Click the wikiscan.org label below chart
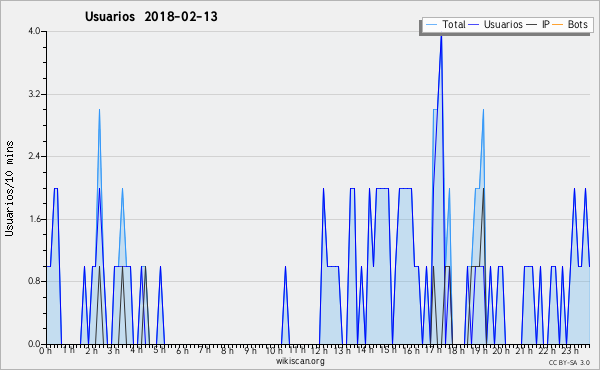The image size is (600, 370). (300, 361)
